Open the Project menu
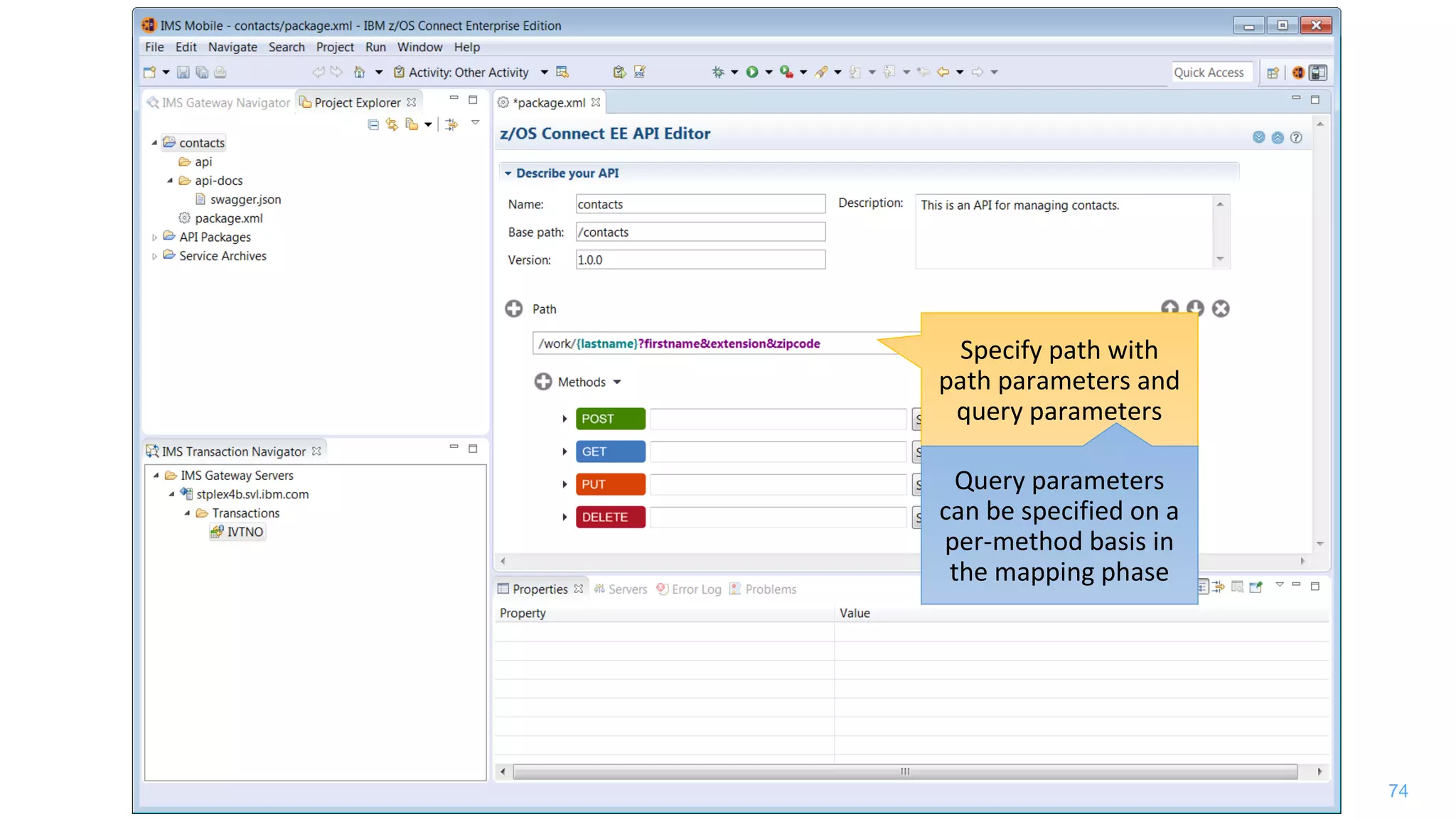Viewport: 1456px width, 819px height. (x=335, y=47)
